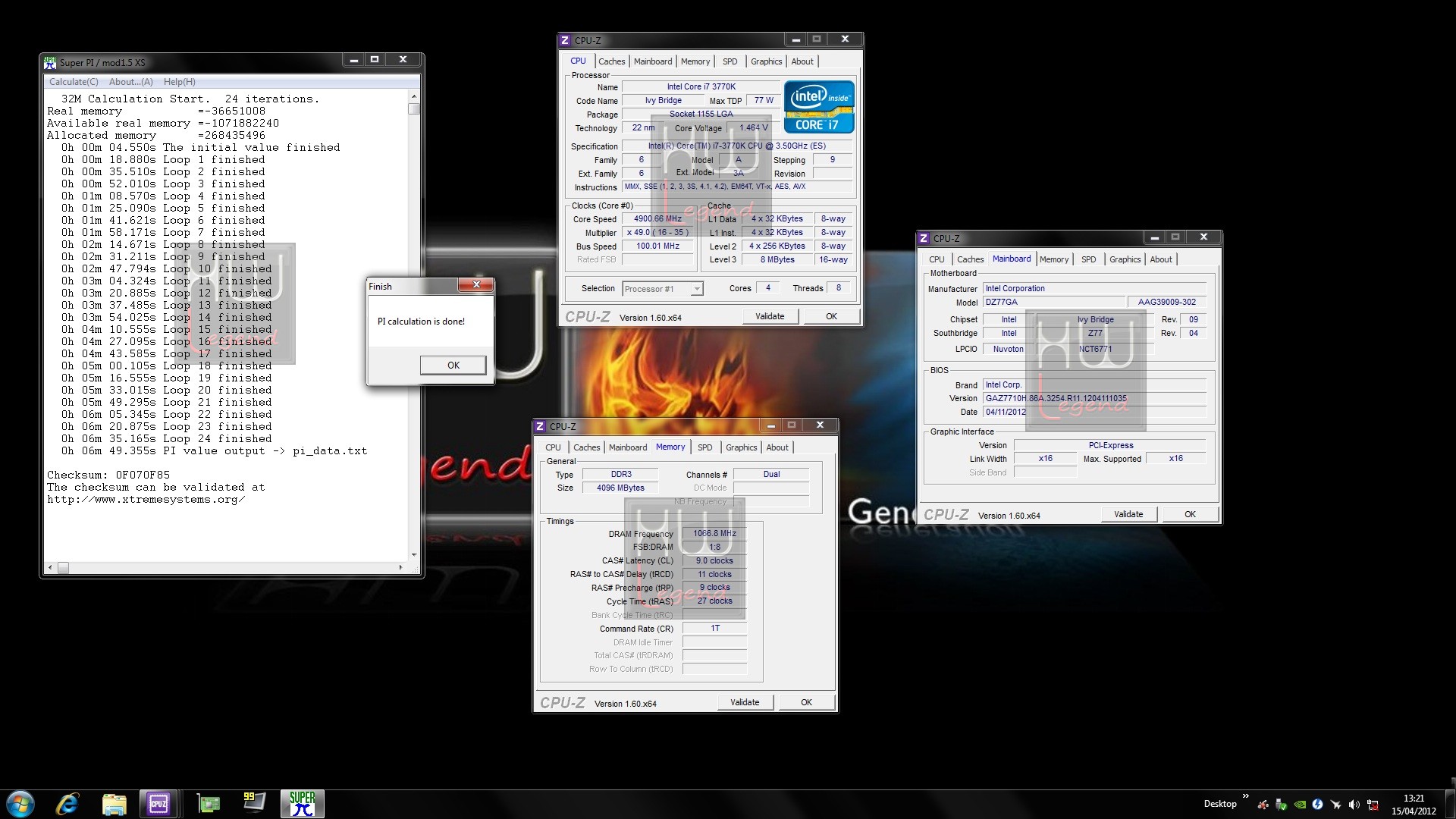Switch to Mainboard tab in top CPU-Z window
Viewport: 1456px width, 819px height.
coord(653,61)
